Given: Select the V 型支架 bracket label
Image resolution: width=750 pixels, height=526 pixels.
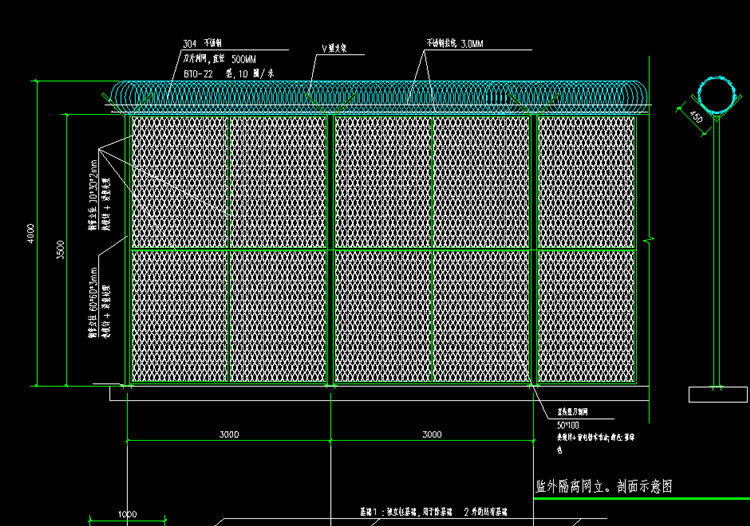Looking at the screenshot, I should pos(335,45).
